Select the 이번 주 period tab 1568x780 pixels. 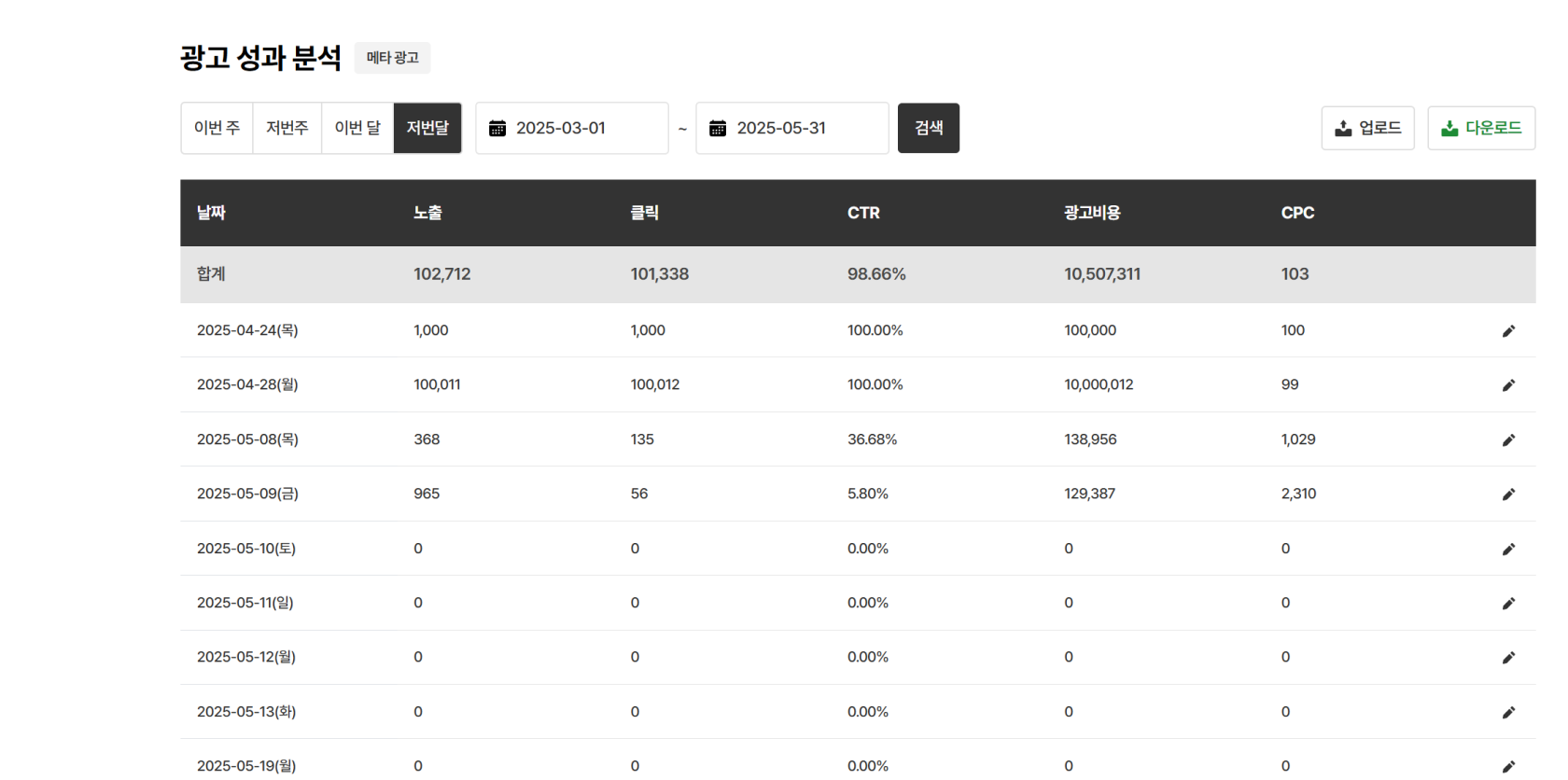[x=217, y=128]
